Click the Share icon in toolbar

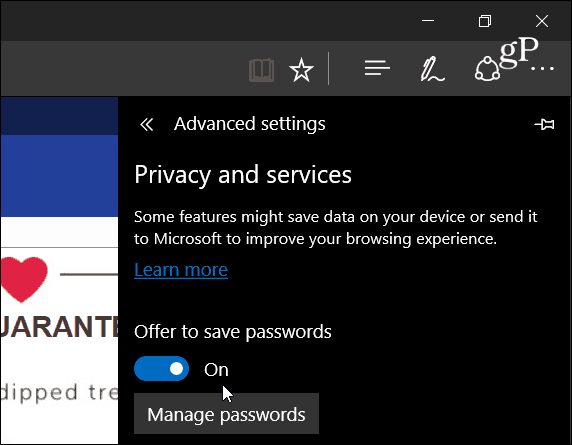coord(487,69)
